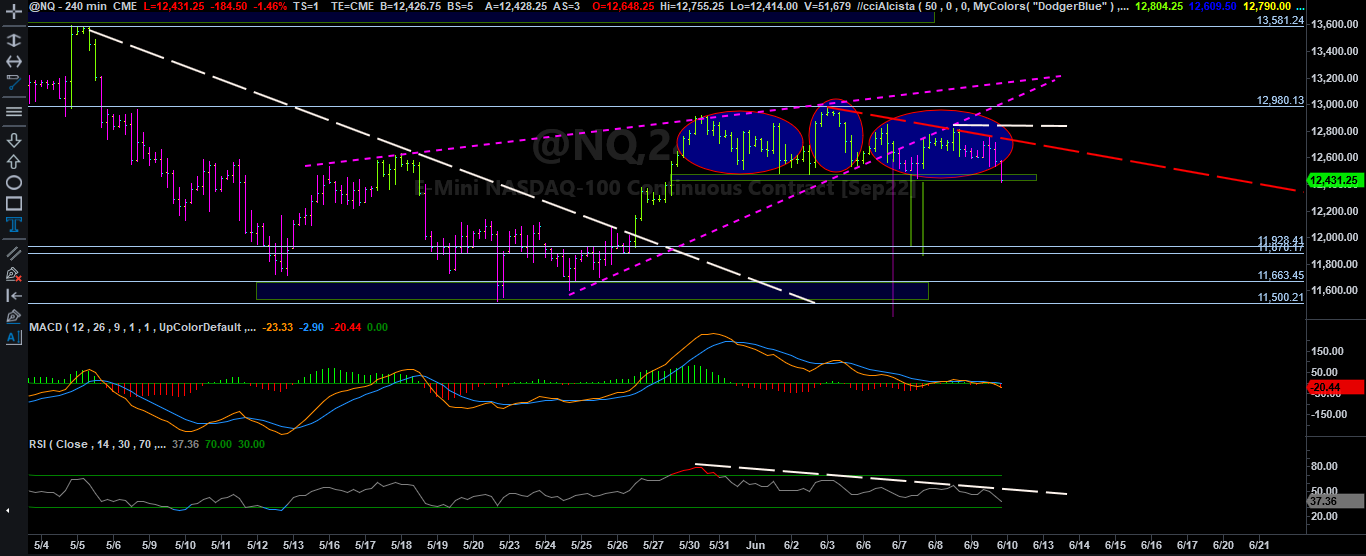This screenshot has width=1366, height=556.
Task: Click the pencil drawing icon
Action: click(14, 316)
